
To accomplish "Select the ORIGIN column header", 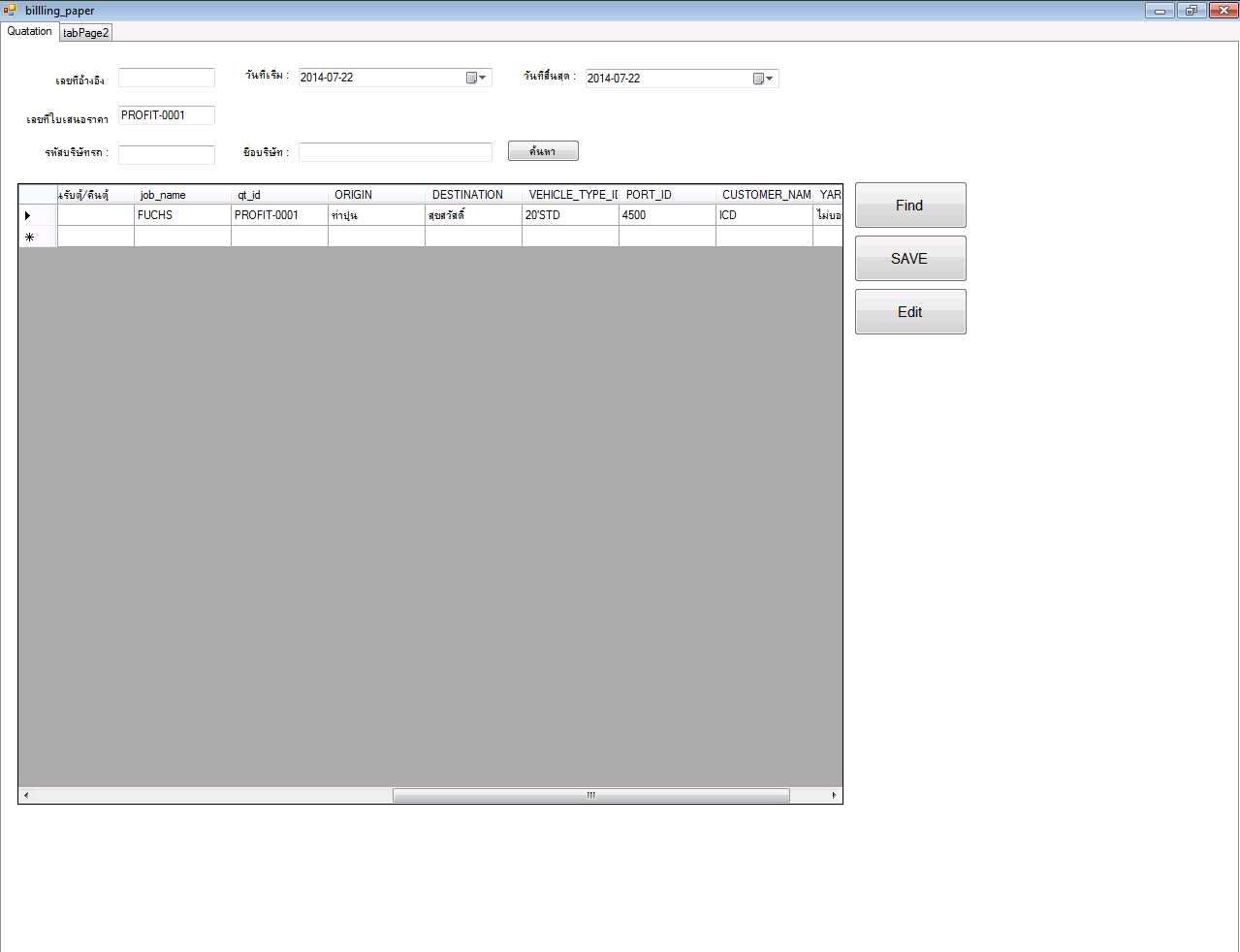I will (x=376, y=195).
